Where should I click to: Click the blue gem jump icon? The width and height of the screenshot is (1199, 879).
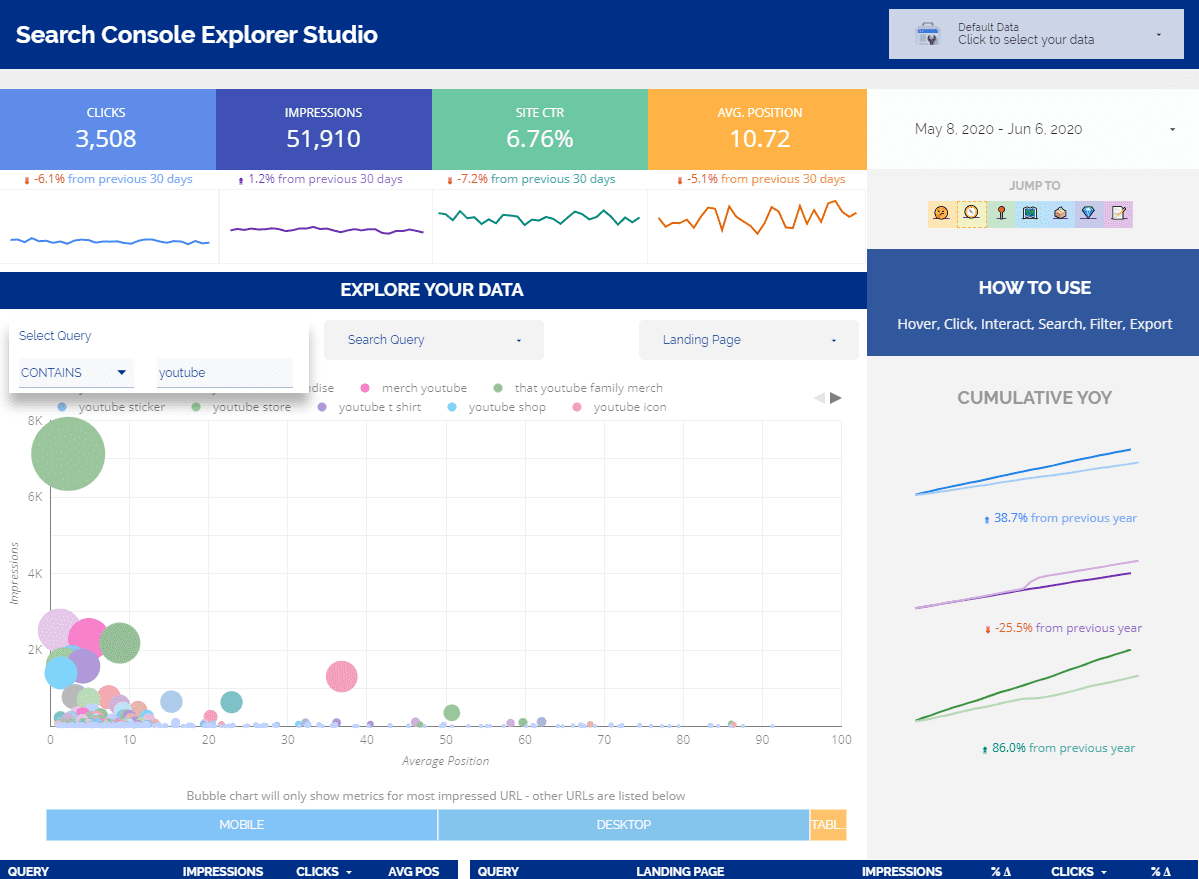1089,213
